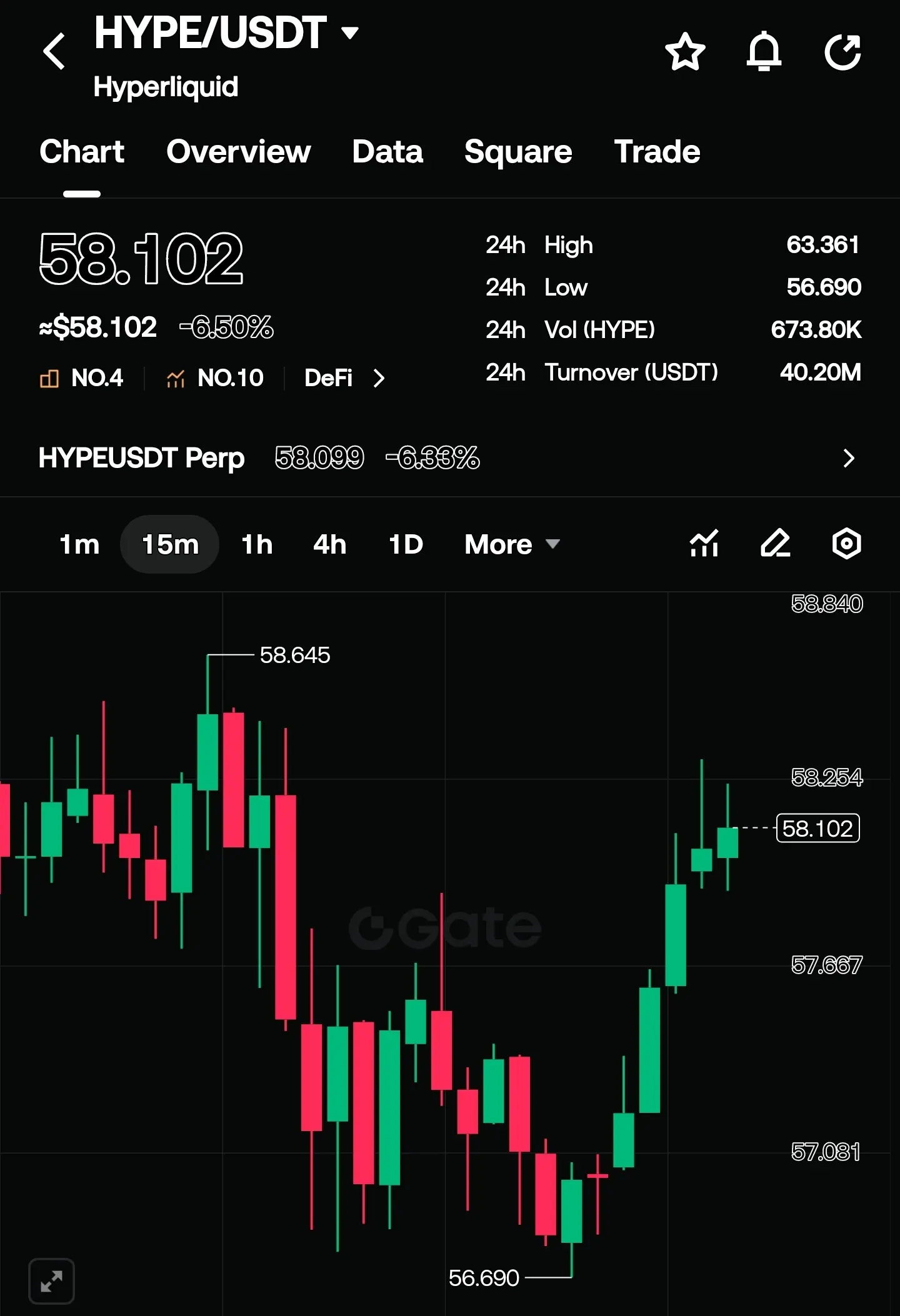Screen dimensions: 900x1316
Task: Tap the 58.840 price axis label
Action: pyautogui.click(x=827, y=604)
